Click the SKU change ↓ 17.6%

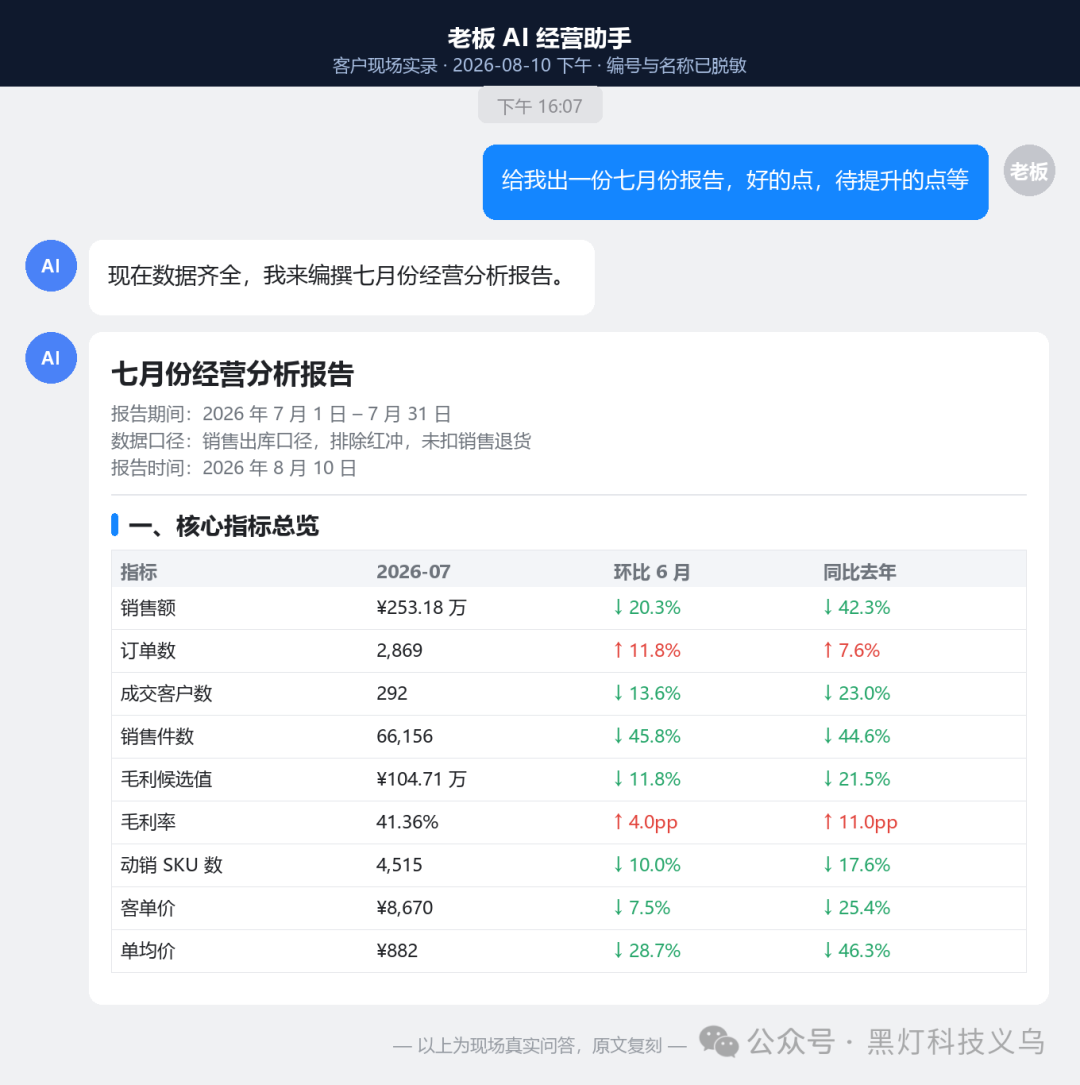coord(857,865)
